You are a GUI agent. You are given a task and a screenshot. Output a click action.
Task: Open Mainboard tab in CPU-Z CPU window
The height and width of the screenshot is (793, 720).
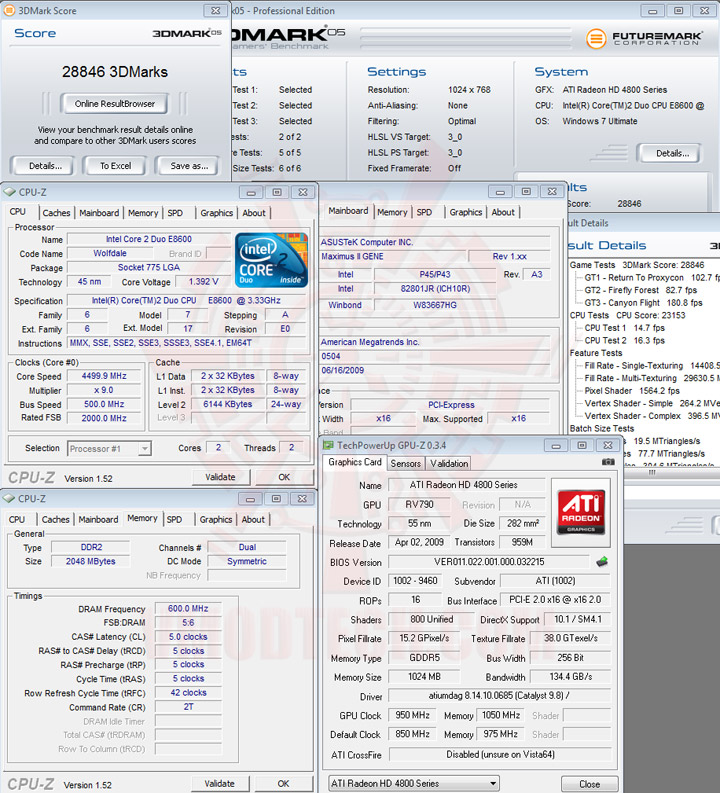click(x=99, y=213)
